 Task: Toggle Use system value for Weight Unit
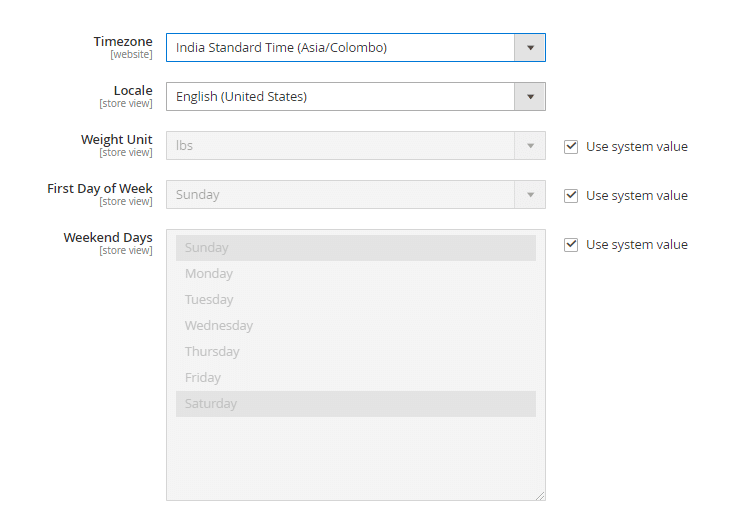pos(571,147)
